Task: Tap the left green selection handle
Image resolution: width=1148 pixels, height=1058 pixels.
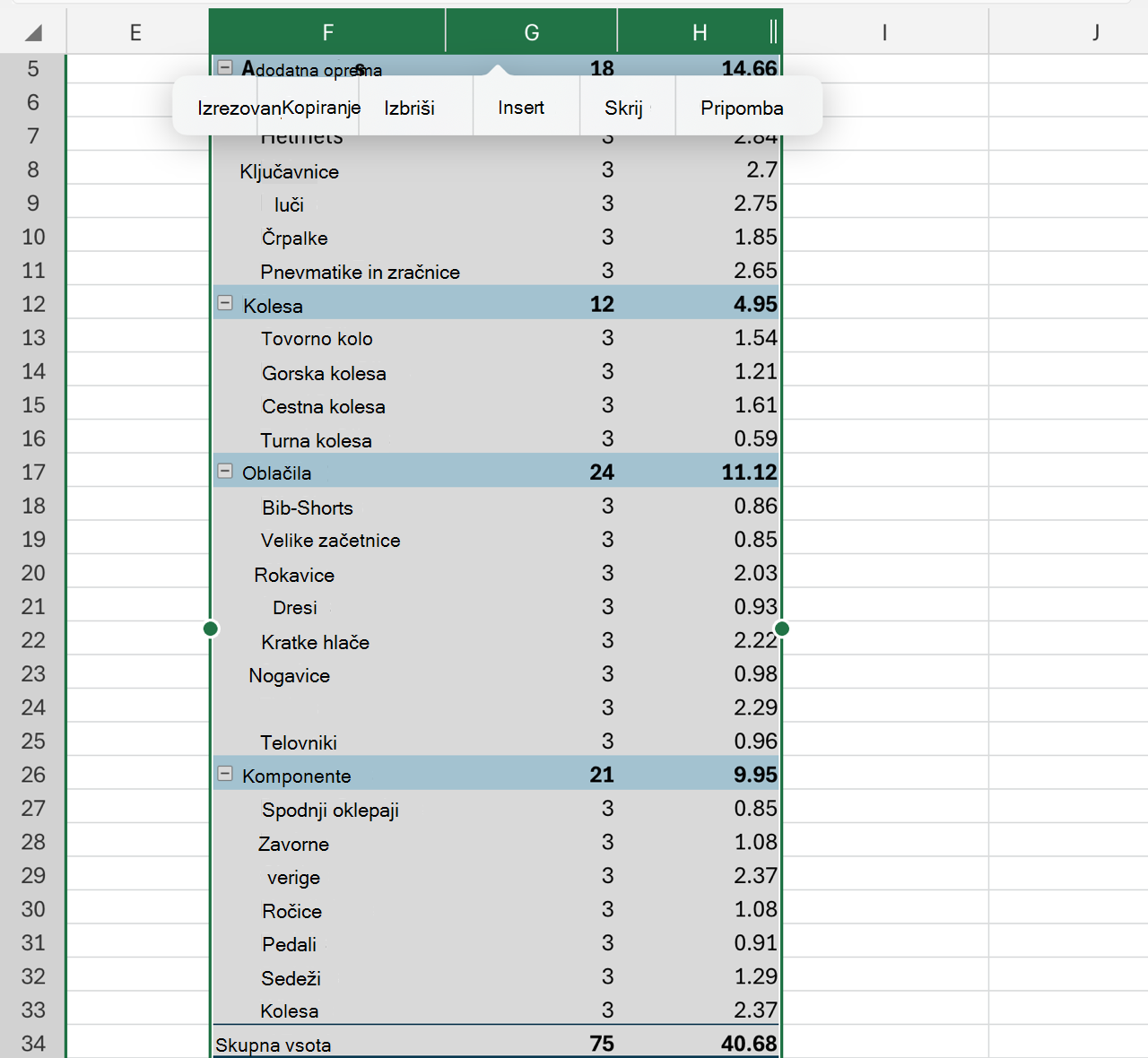Action: (x=211, y=629)
